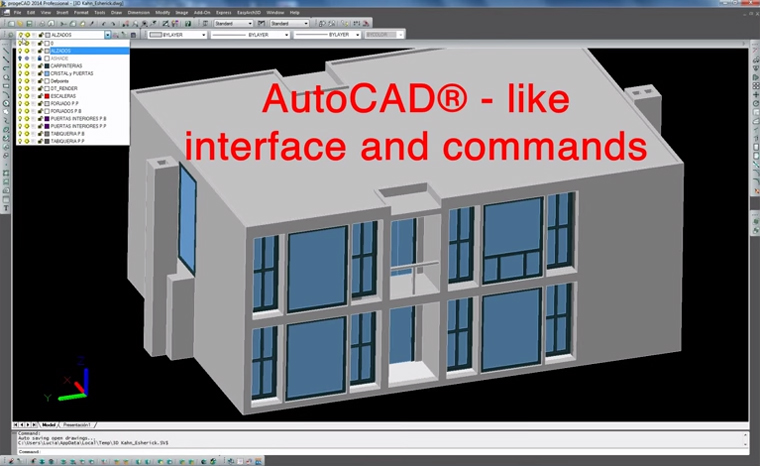
Task: Toggle the lock icon of ASHADE layer
Action: tap(40, 58)
